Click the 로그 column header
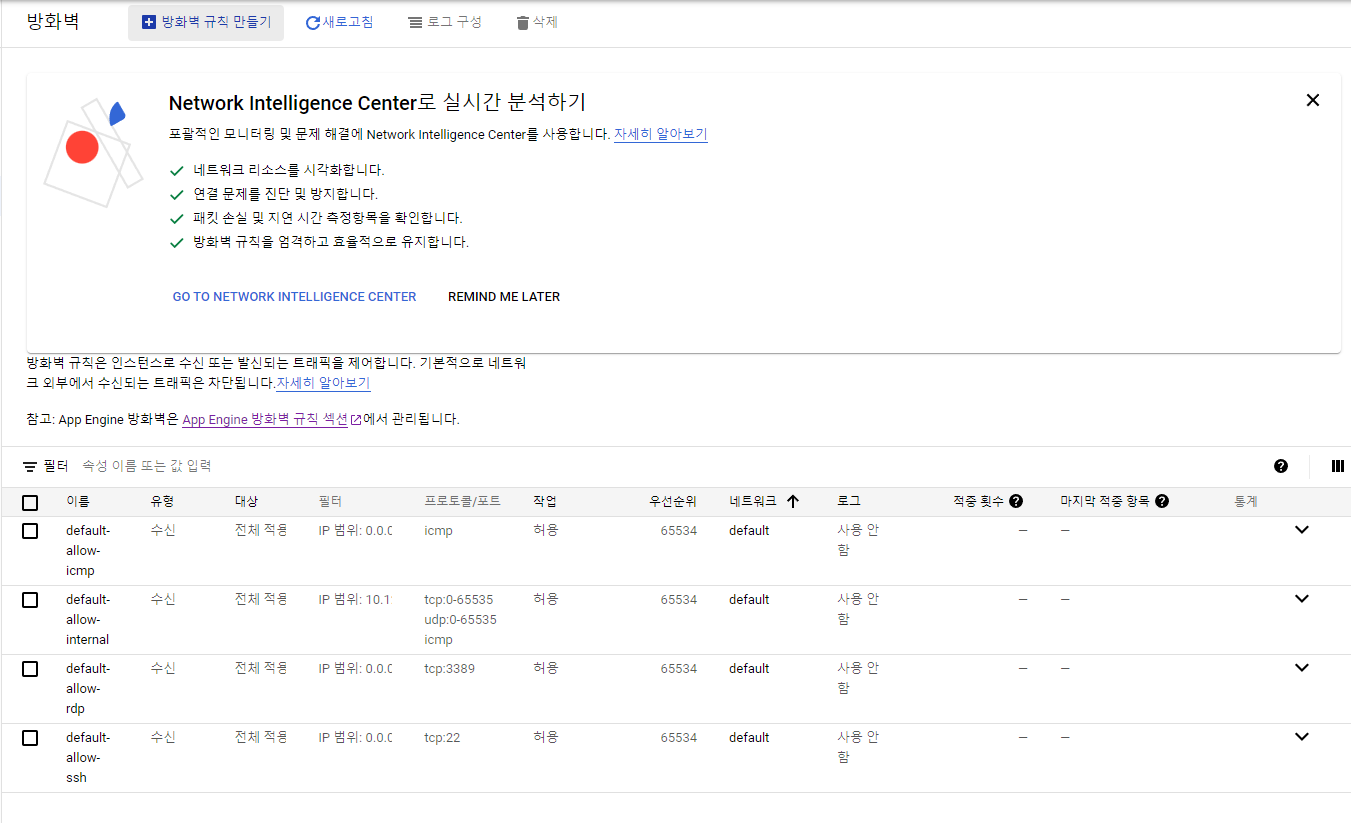Image resolution: width=1351 pixels, height=823 pixels. coord(848,502)
